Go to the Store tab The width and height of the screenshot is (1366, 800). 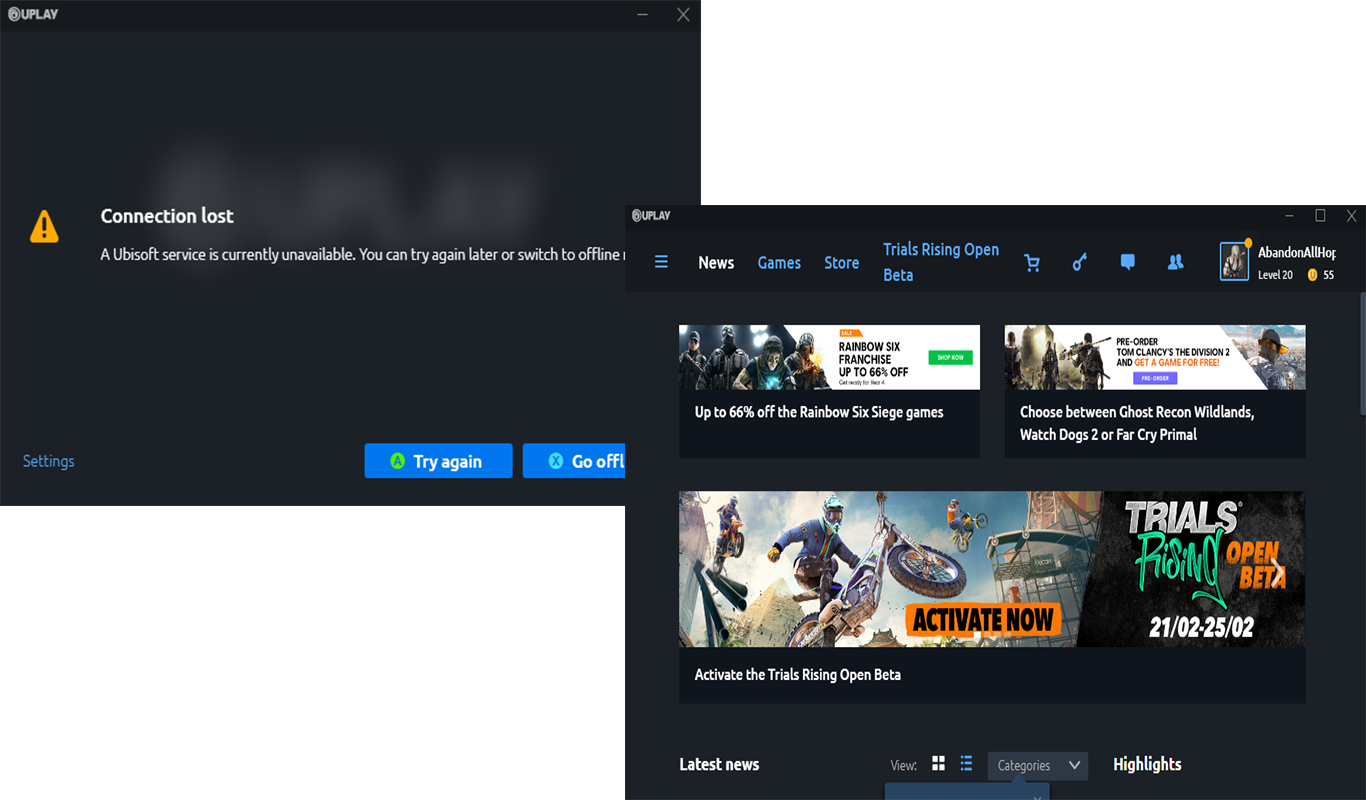tap(842, 263)
